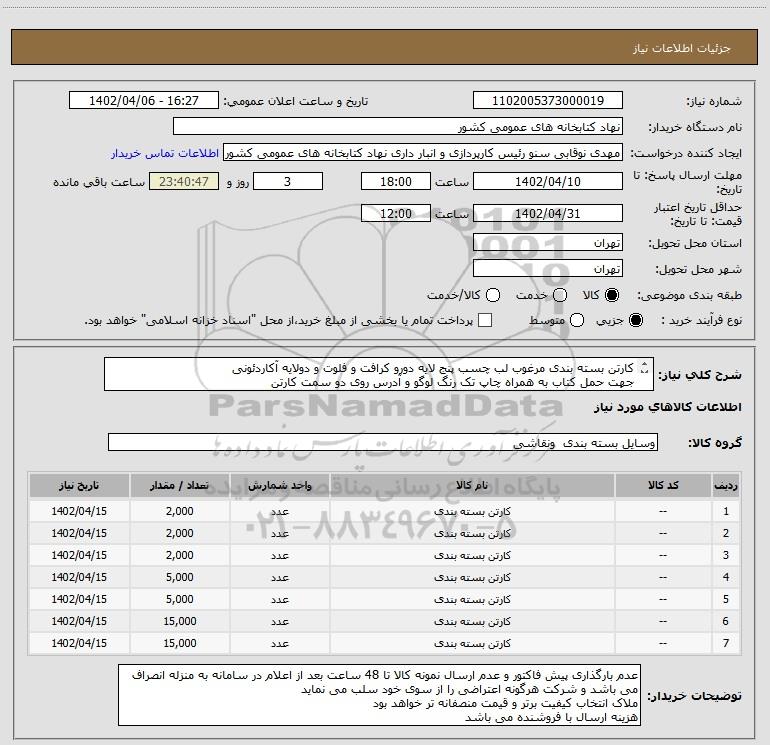The image size is (770, 745).
Task: Click quantity 5,000 in row 5
Action: 179,599
